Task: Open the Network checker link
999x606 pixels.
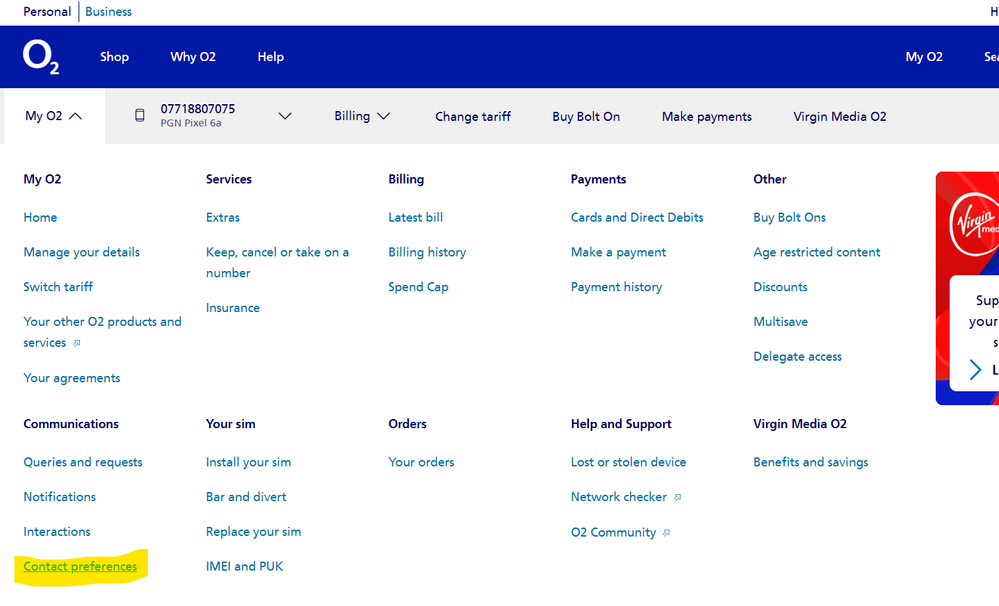Action: tap(619, 497)
